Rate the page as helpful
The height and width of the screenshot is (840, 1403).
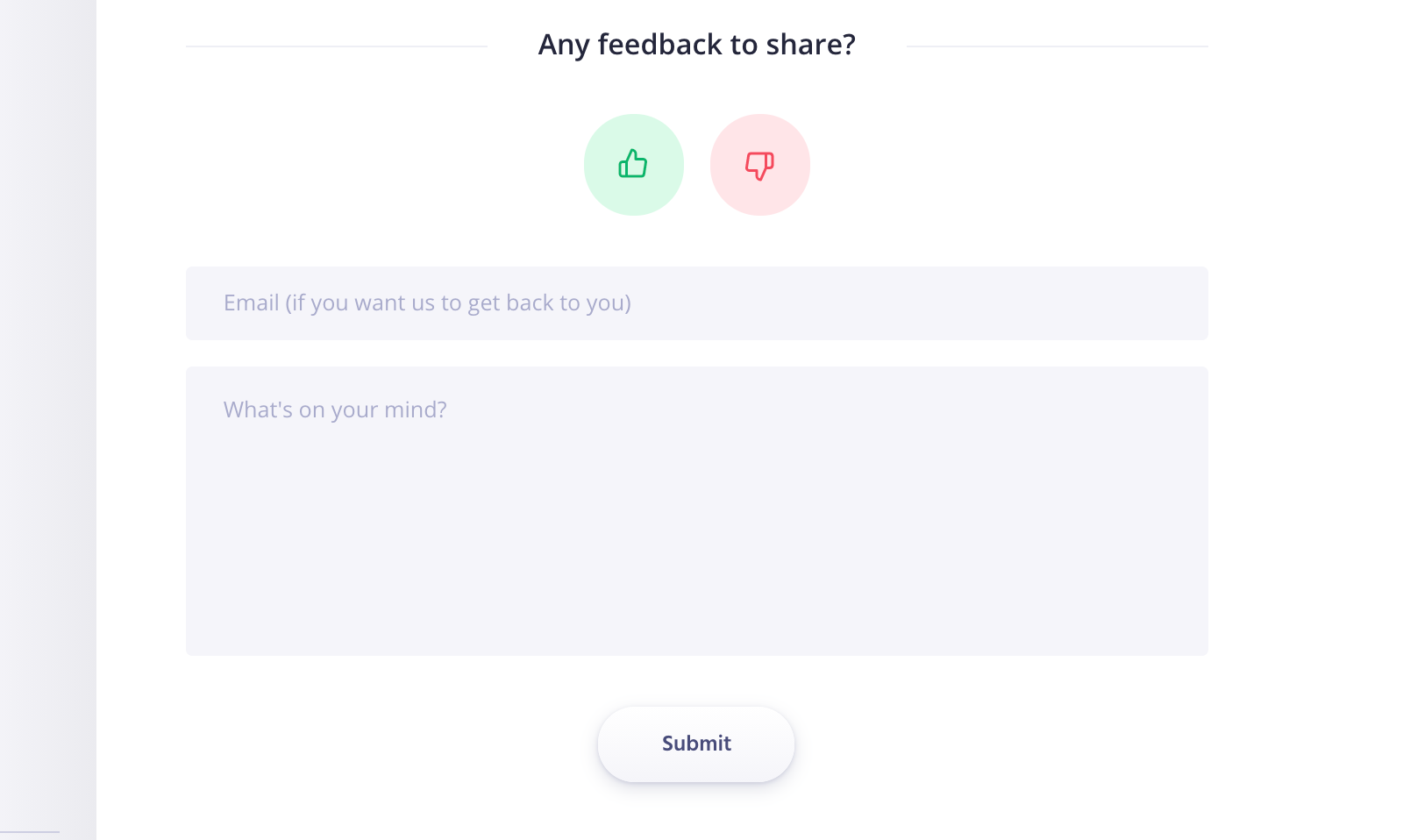634,165
